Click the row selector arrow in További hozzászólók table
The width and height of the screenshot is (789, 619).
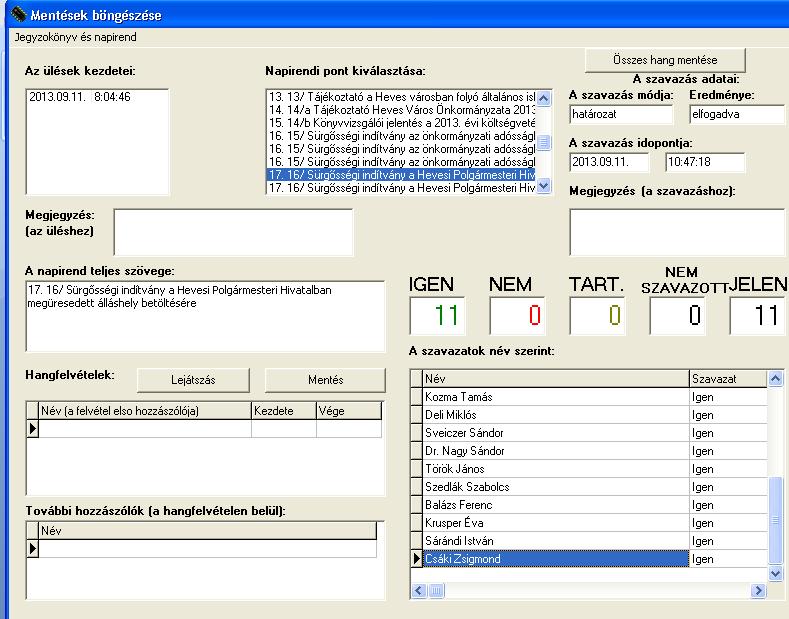[33, 549]
